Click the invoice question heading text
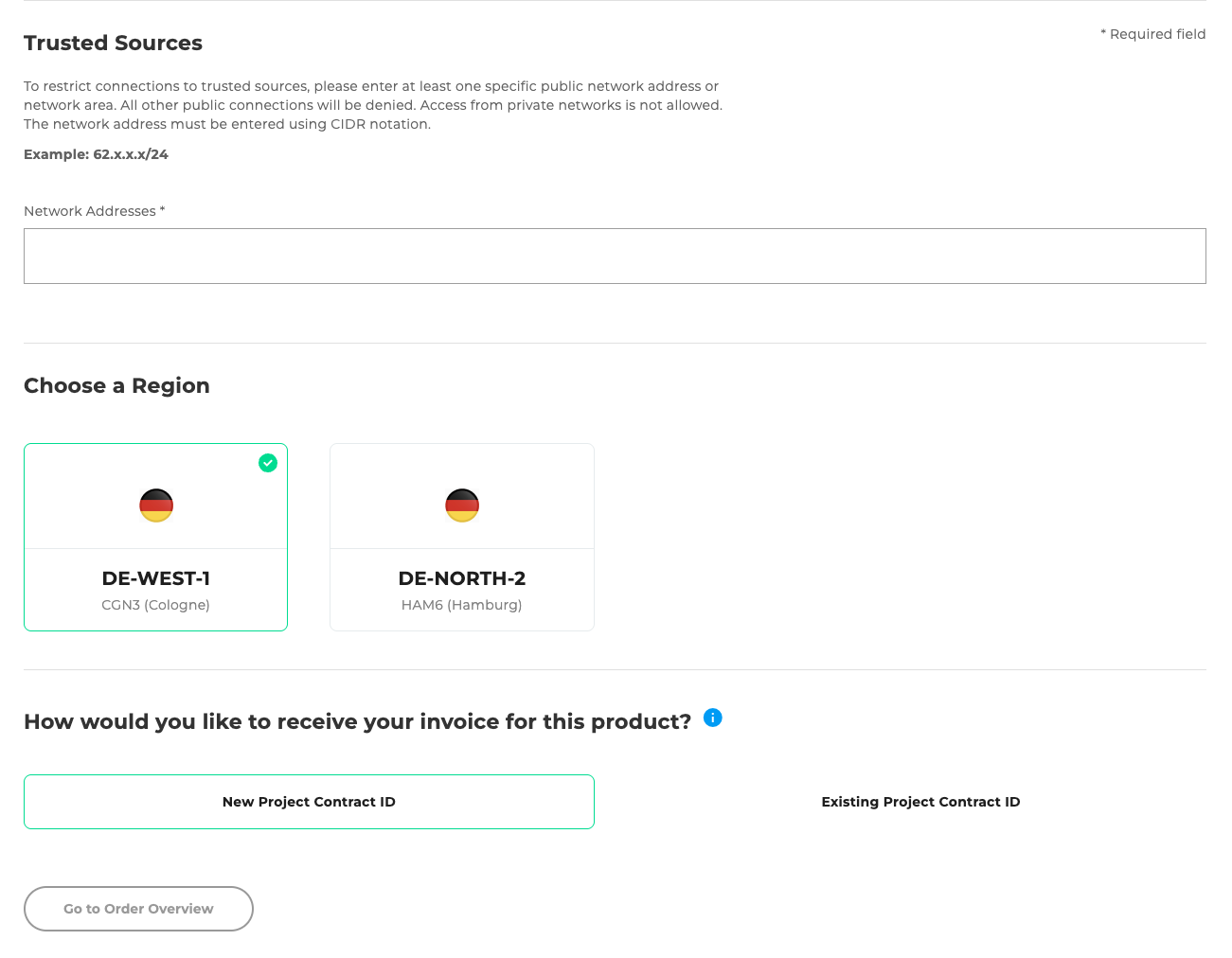Screen dimensions: 1232x958 357,722
